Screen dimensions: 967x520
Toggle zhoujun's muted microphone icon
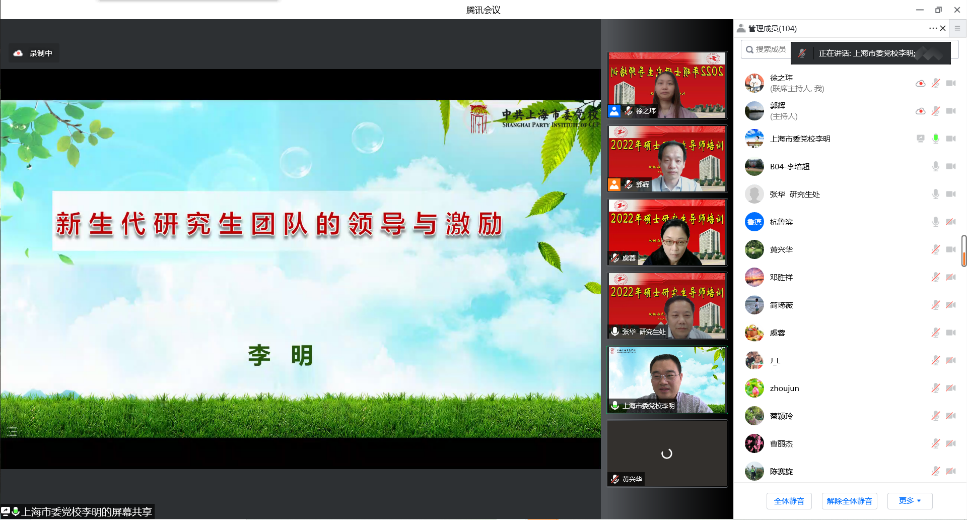936,388
